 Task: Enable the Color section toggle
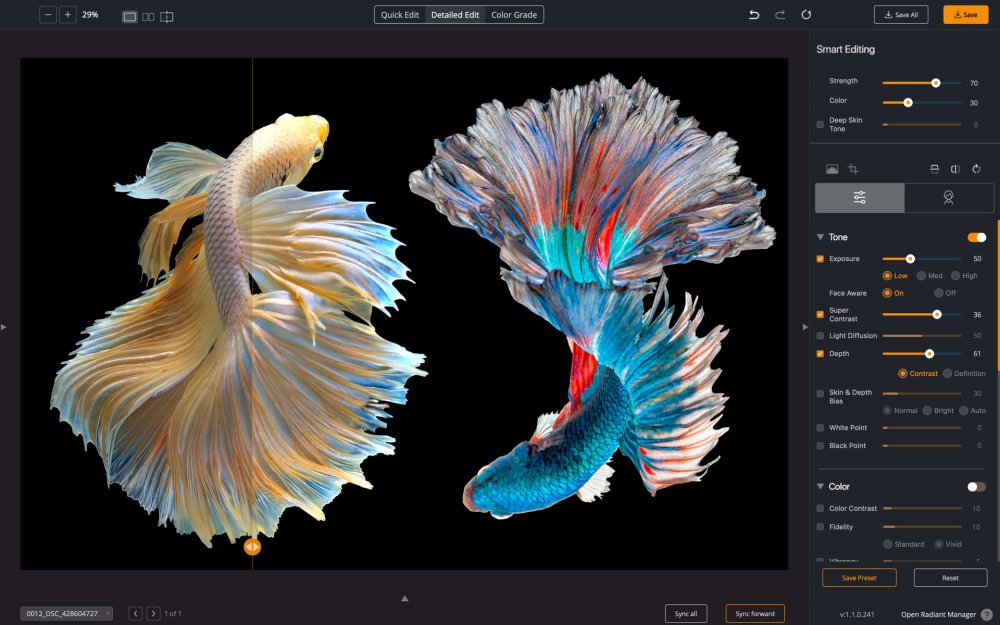[976, 487]
